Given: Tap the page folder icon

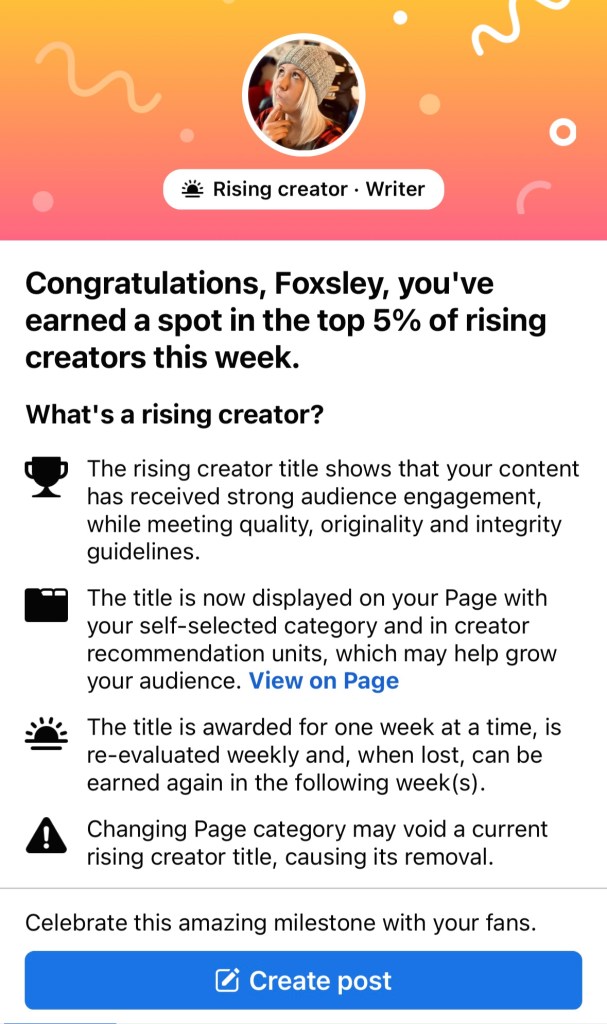Looking at the screenshot, I should click(x=45, y=606).
